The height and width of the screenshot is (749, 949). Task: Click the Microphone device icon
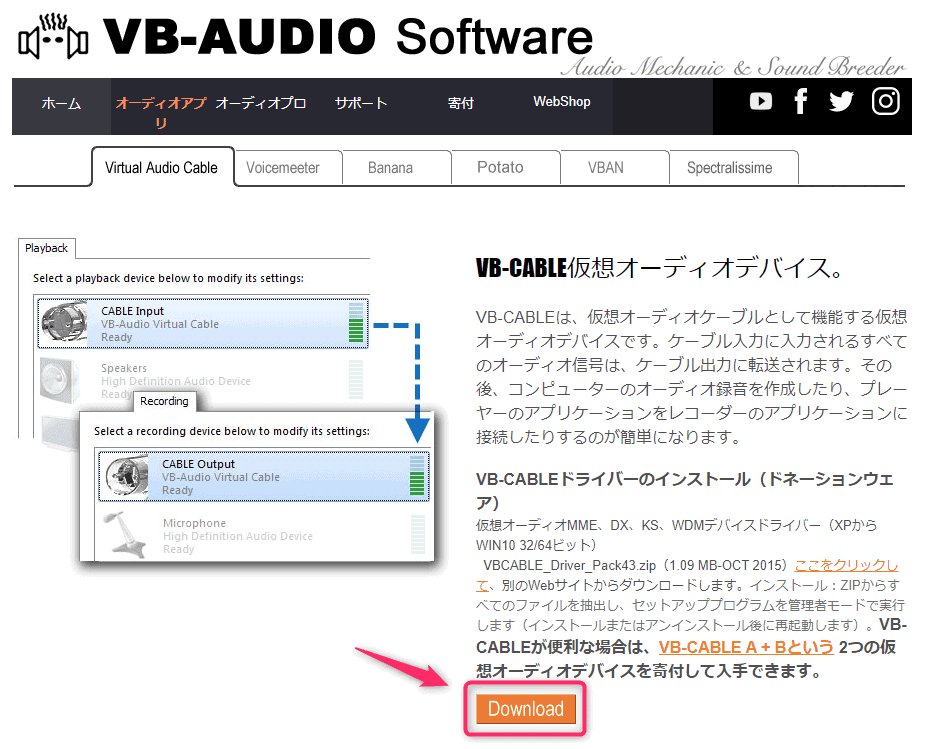(127, 534)
